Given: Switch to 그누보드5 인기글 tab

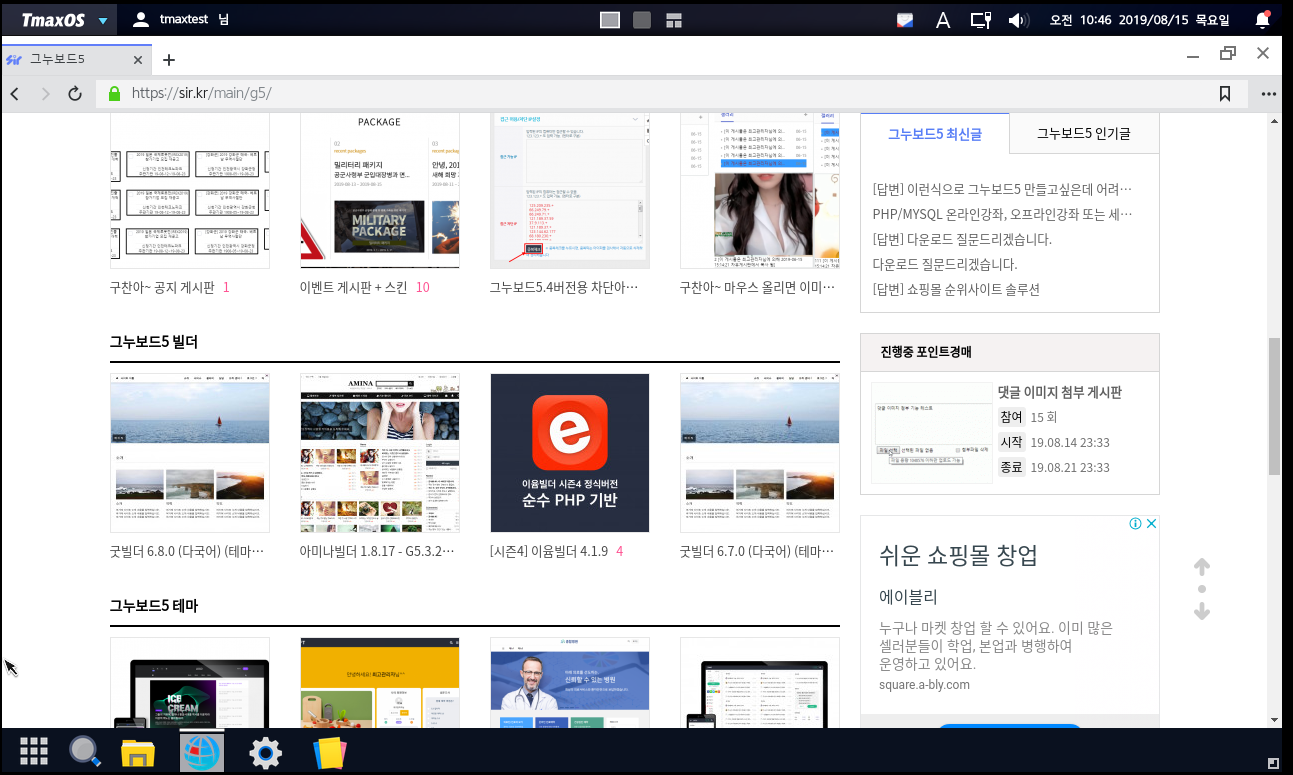Looking at the screenshot, I should [x=1083, y=133].
